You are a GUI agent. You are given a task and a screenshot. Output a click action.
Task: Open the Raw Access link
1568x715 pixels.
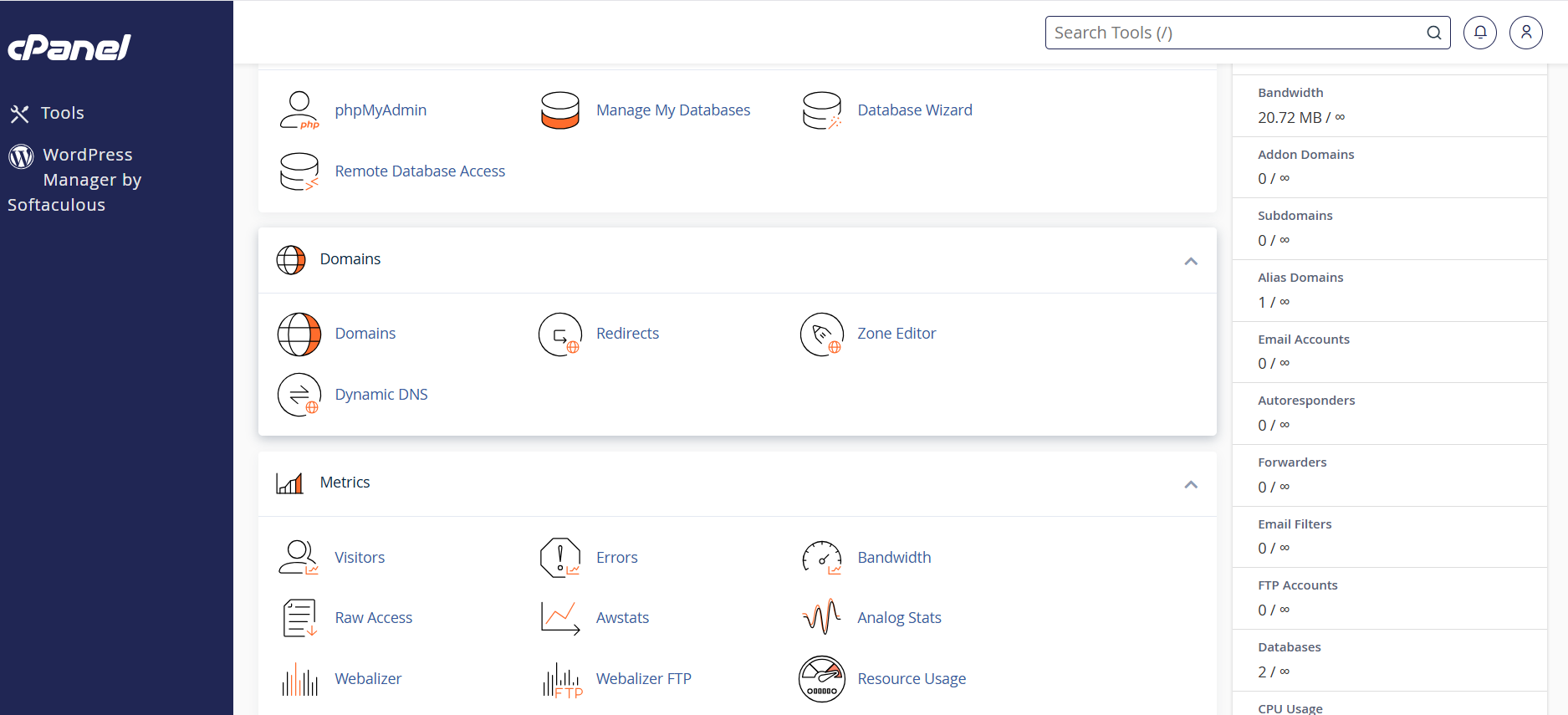[x=374, y=618]
